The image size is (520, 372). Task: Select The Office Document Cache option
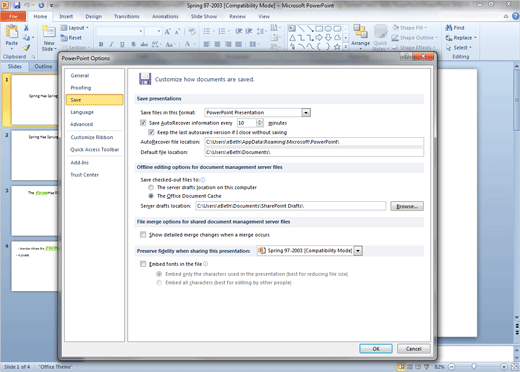151,196
